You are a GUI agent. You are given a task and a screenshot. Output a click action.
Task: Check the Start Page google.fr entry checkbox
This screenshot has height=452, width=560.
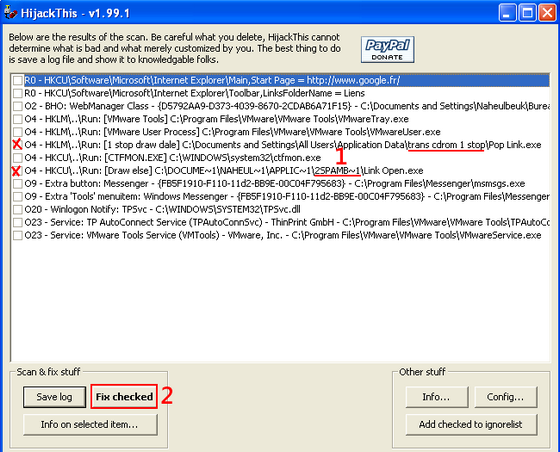[18, 80]
